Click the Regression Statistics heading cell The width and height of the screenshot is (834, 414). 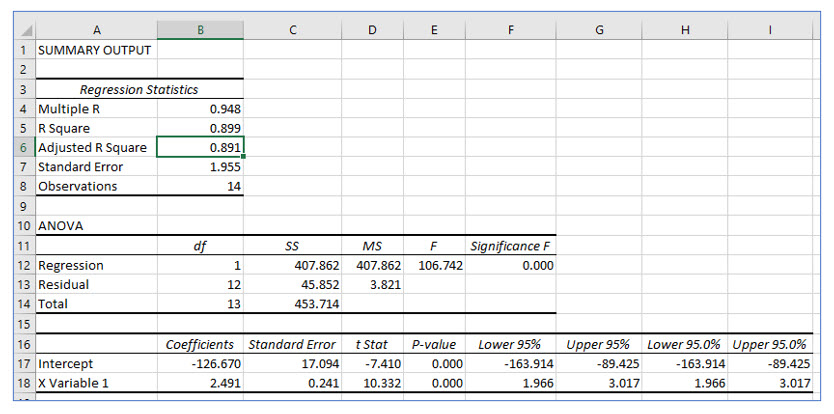[x=139, y=89]
